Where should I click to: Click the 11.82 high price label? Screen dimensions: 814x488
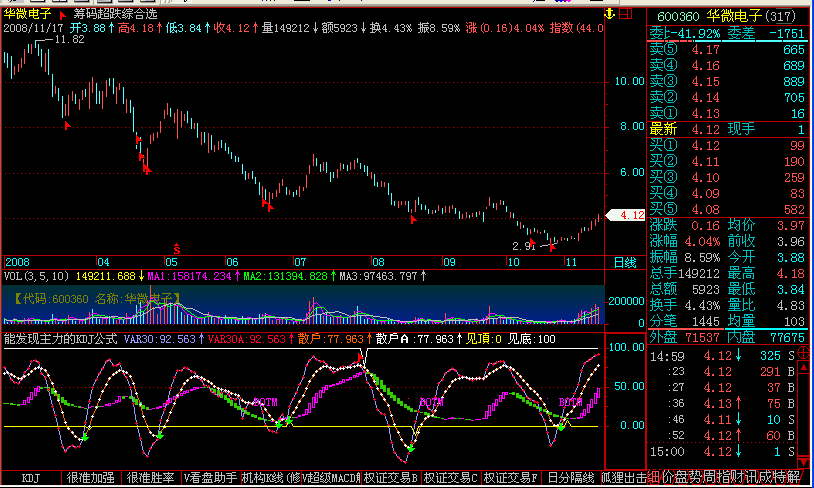(x=69, y=39)
